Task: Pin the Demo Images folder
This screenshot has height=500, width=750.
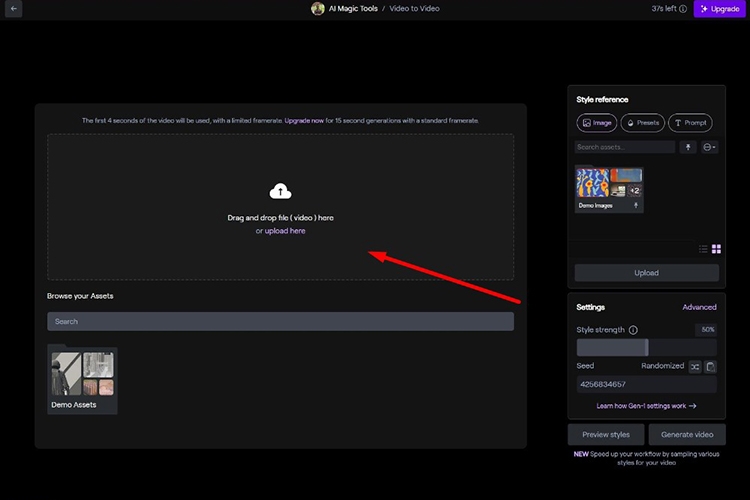Action: pyautogui.click(x=636, y=205)
